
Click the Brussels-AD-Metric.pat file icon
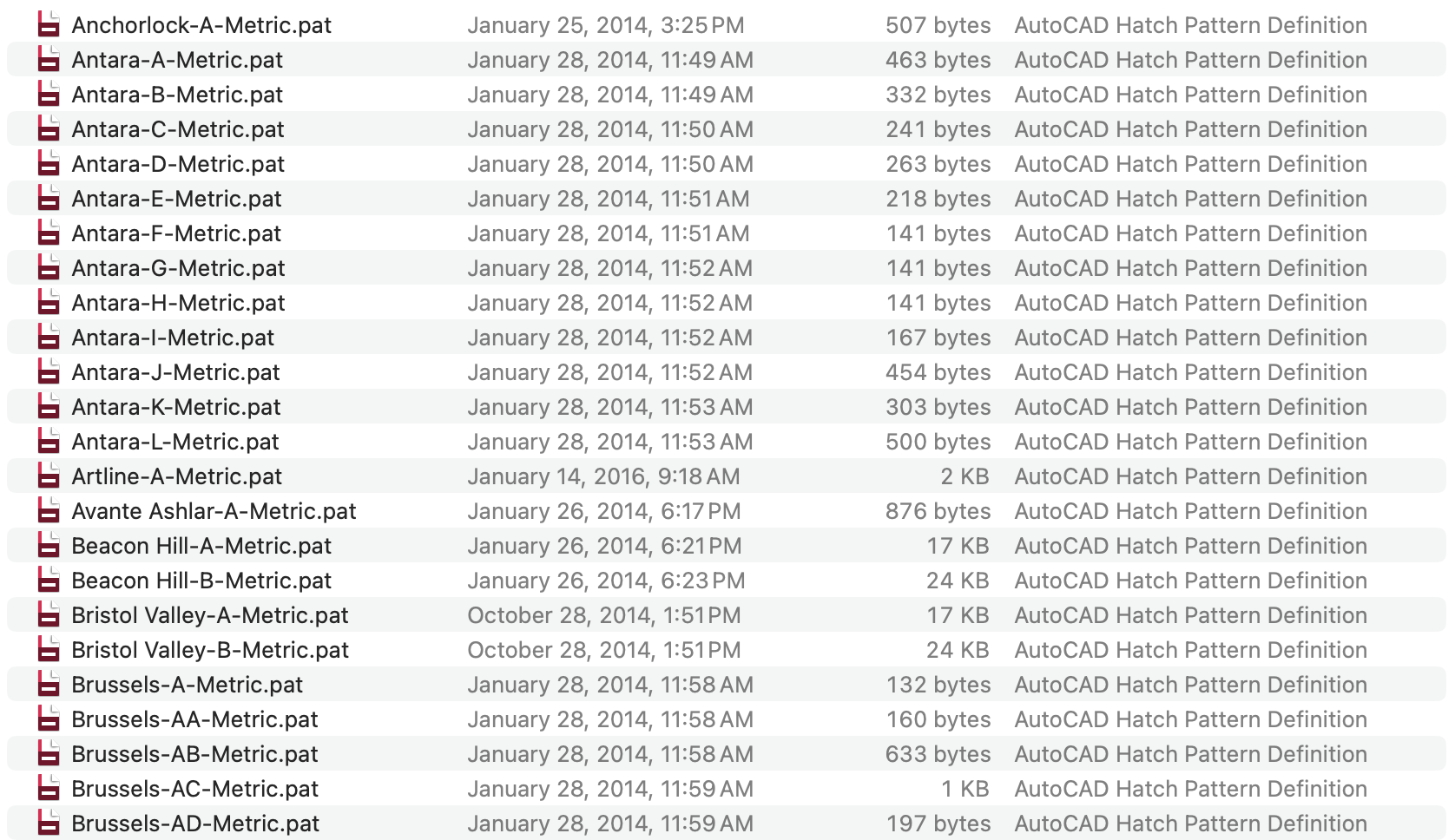pos(49,823)
